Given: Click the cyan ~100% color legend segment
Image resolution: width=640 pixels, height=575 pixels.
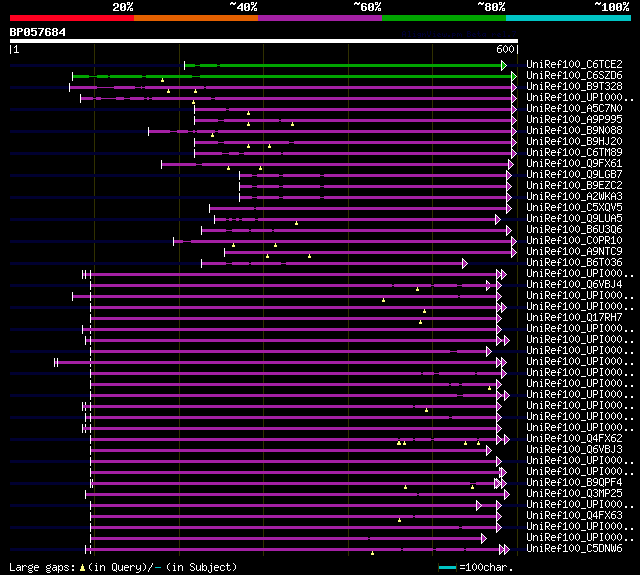Looking at the screenshot, I should click(x=569, y=18).
